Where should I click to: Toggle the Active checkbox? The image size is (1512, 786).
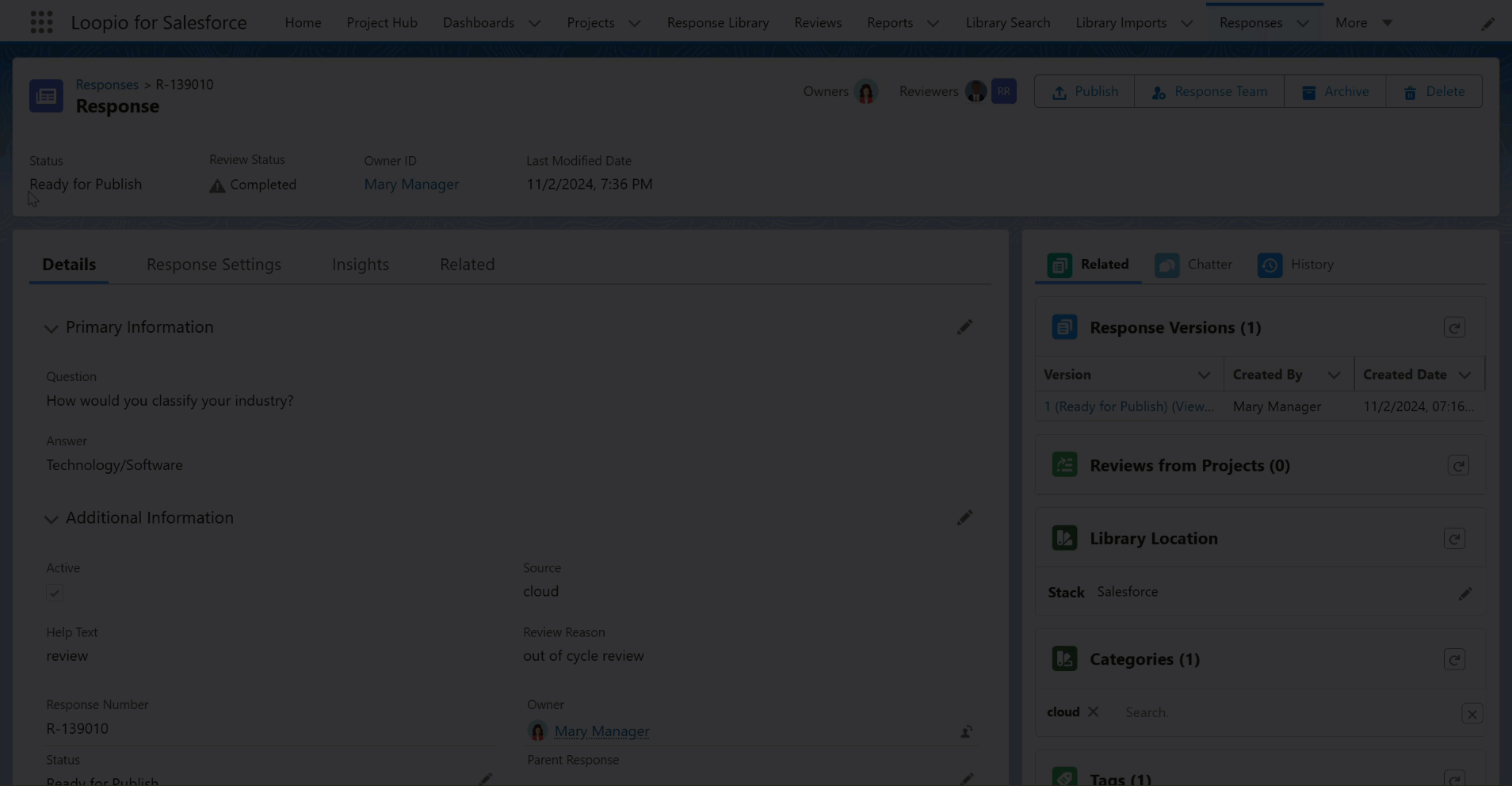55,593
